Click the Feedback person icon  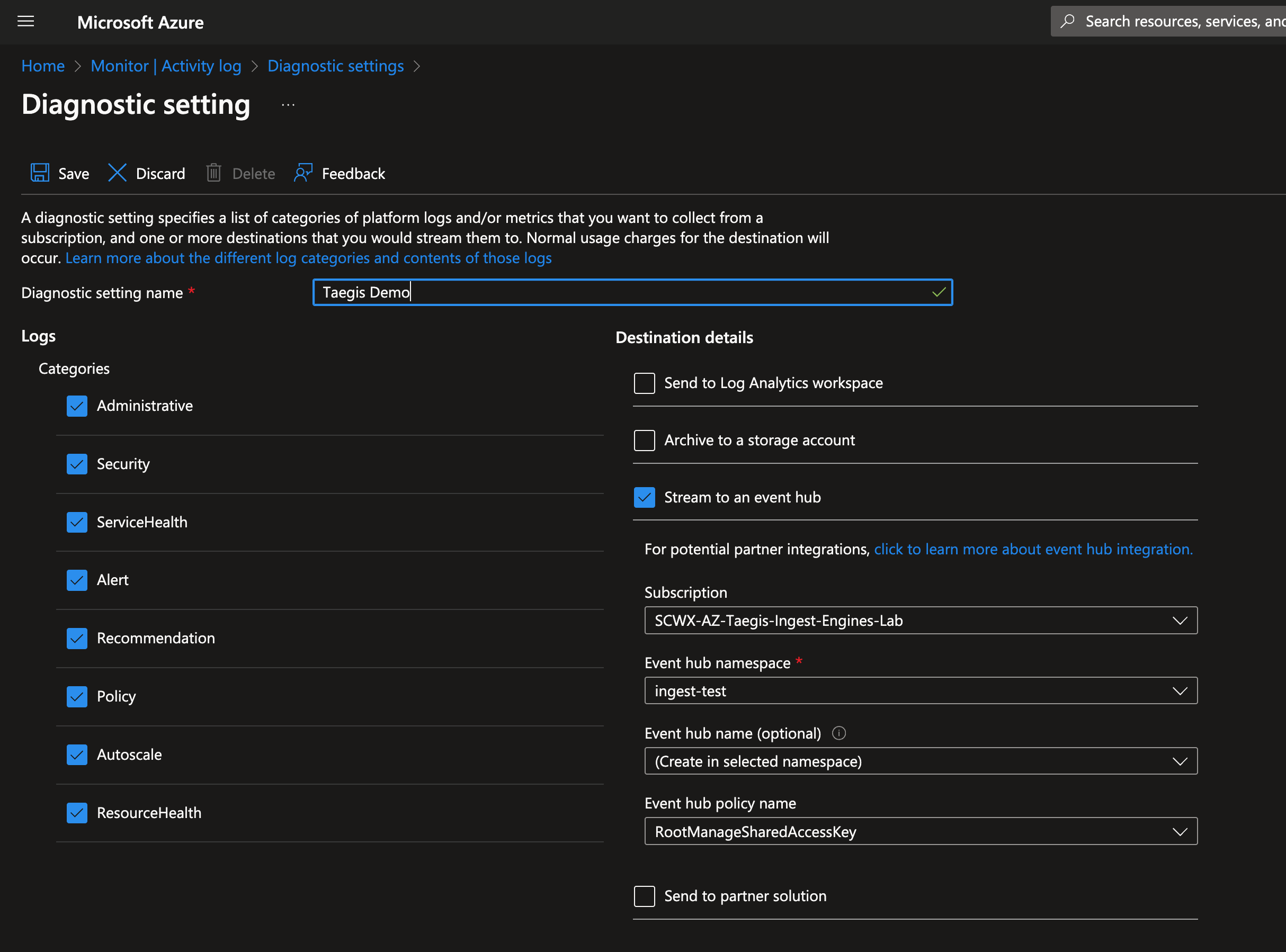[x=303, y=173]
